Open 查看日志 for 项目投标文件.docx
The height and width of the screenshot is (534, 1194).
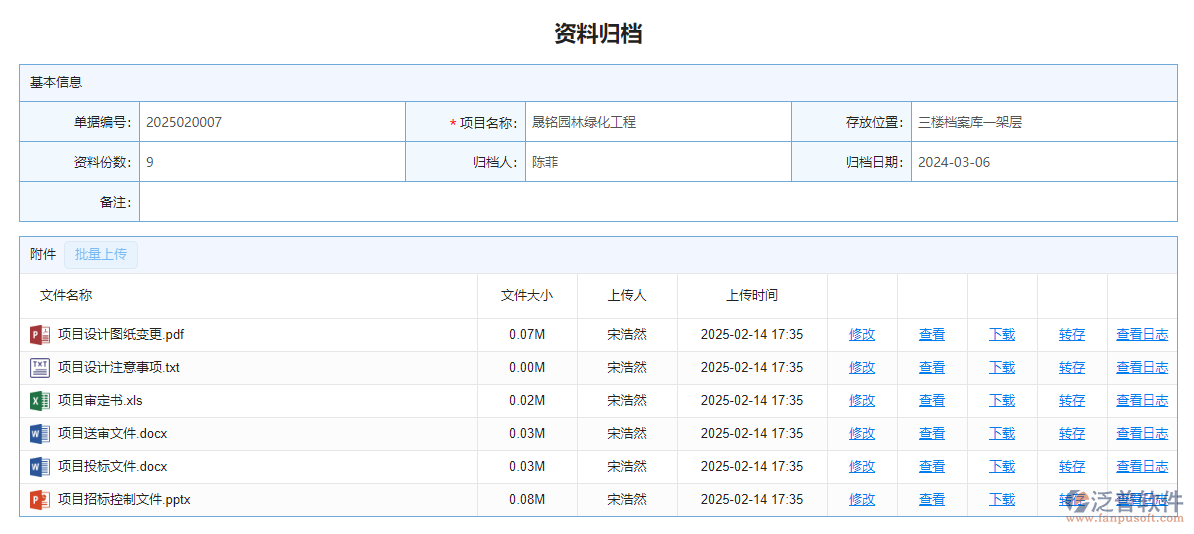tap(1141, 467)
